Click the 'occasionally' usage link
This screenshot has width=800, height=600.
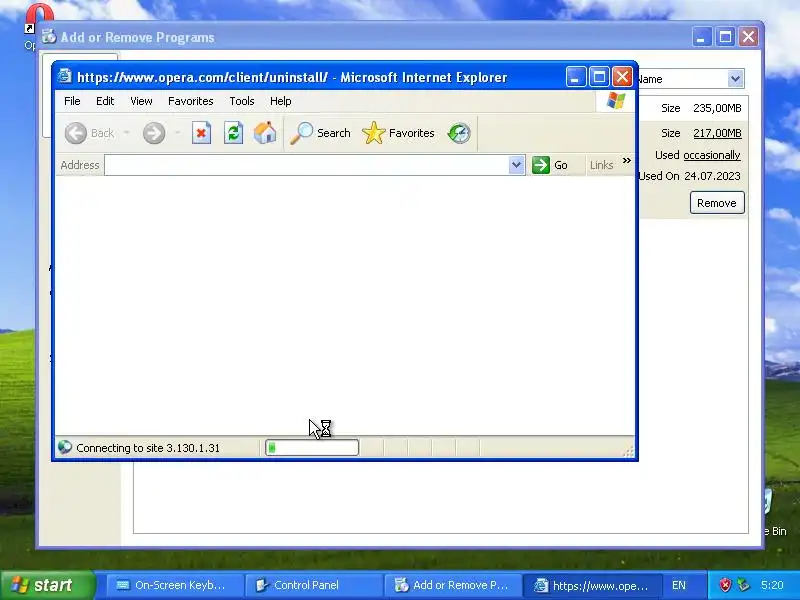coord(712,155)
